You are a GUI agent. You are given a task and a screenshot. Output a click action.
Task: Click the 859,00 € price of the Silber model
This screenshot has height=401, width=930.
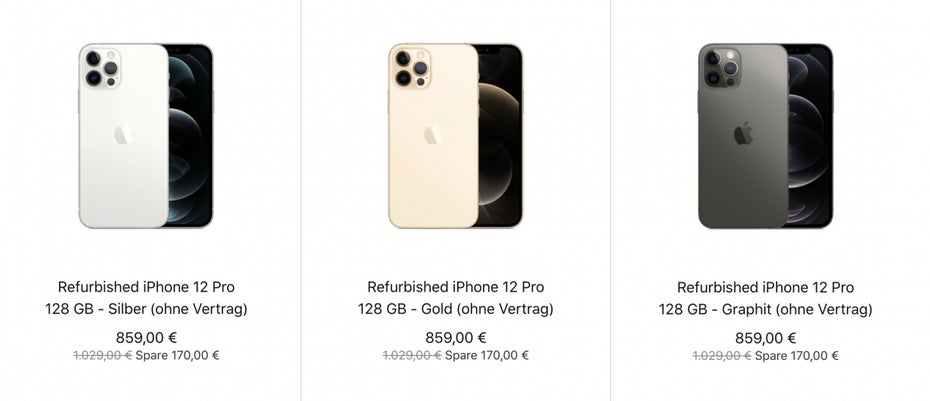146,337
